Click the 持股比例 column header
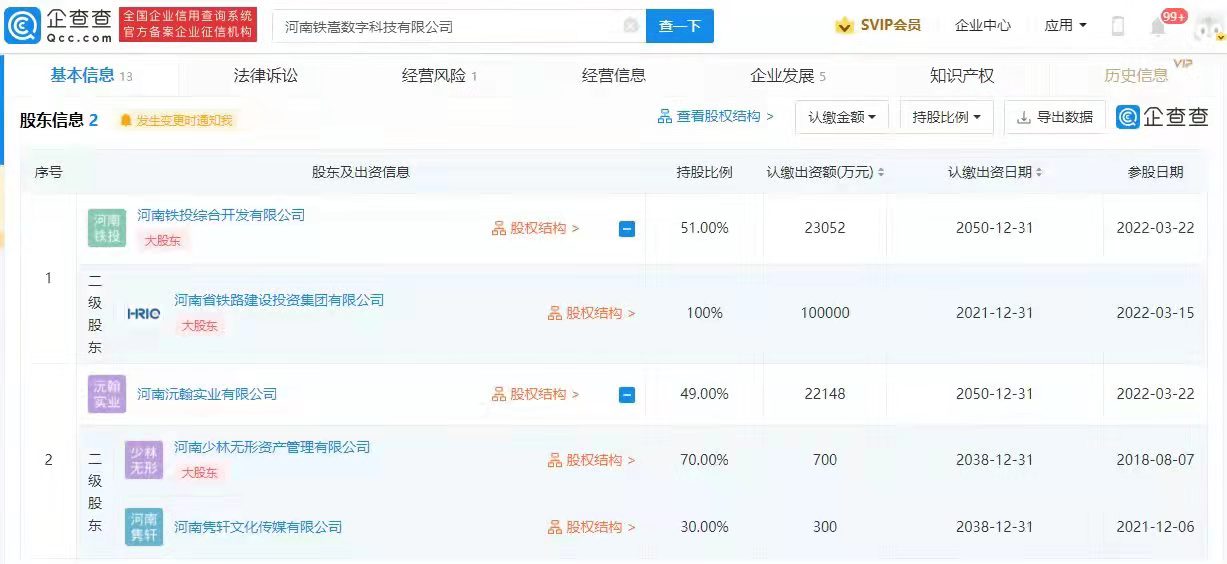This screenshot has width=1227, height=564. (705, 172)
